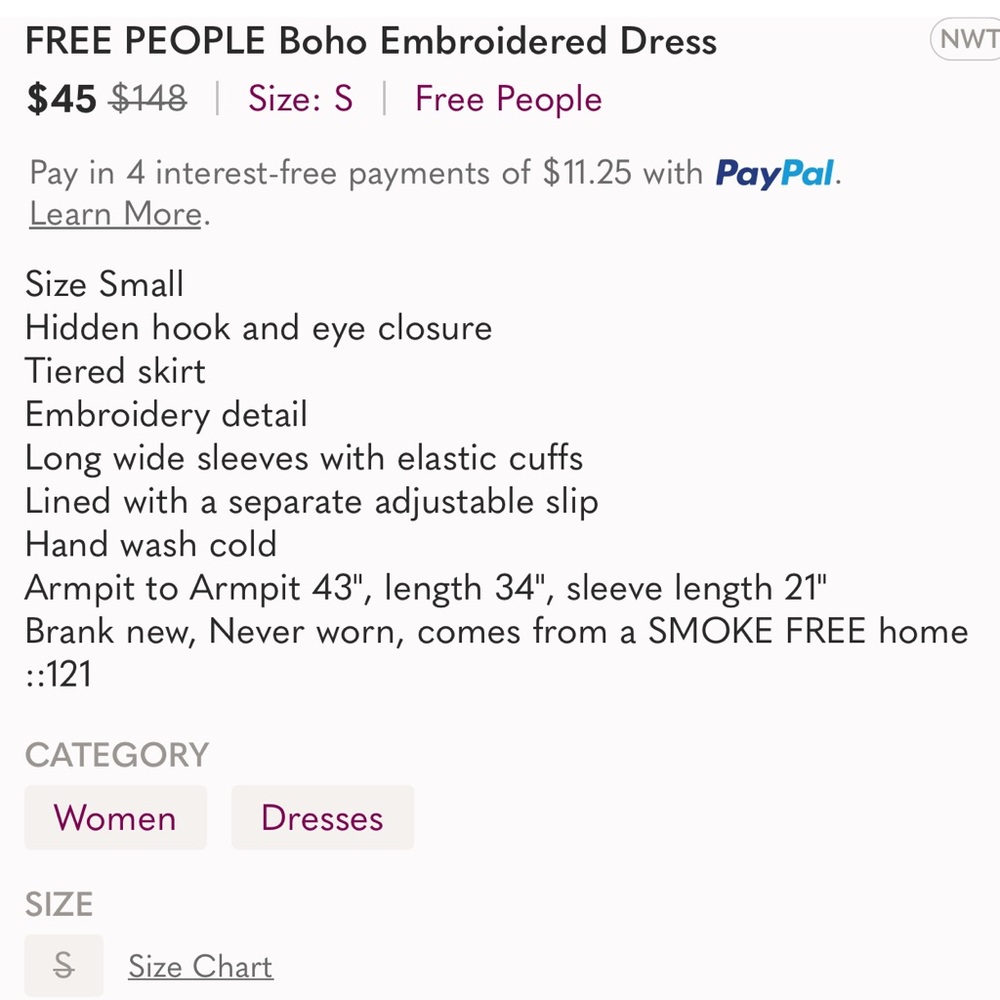Select the Women category
The height and width of the screenshot is (1000, 1000).
click(115, 817)
